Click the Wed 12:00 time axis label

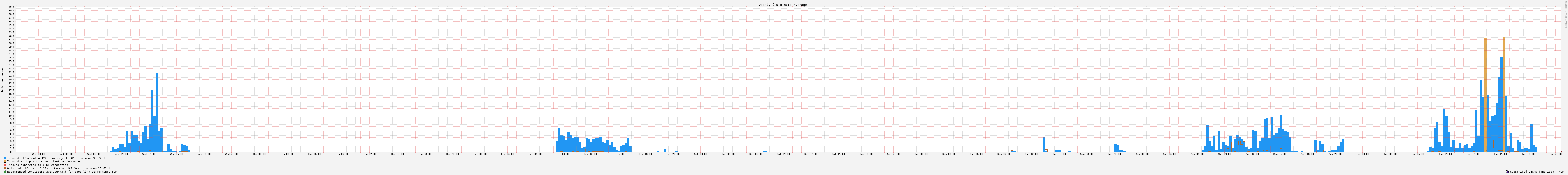(x=148, y=154)
